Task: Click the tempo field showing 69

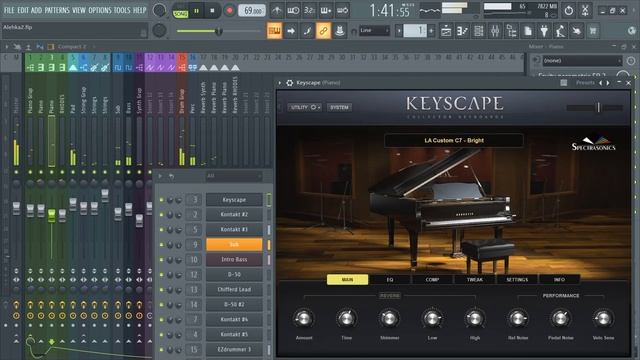Action: [x=252, y=11]
